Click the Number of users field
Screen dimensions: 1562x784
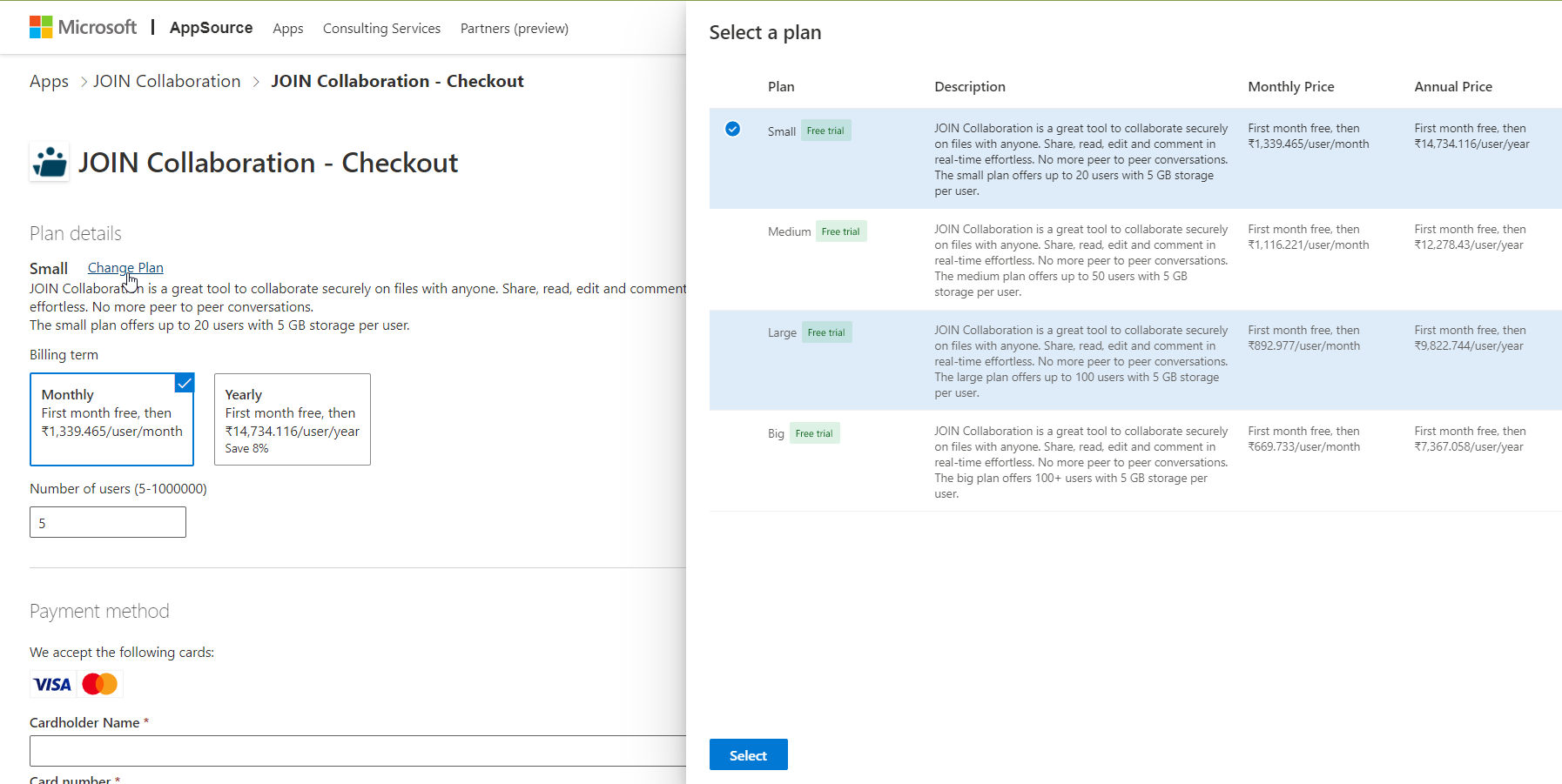108,522
